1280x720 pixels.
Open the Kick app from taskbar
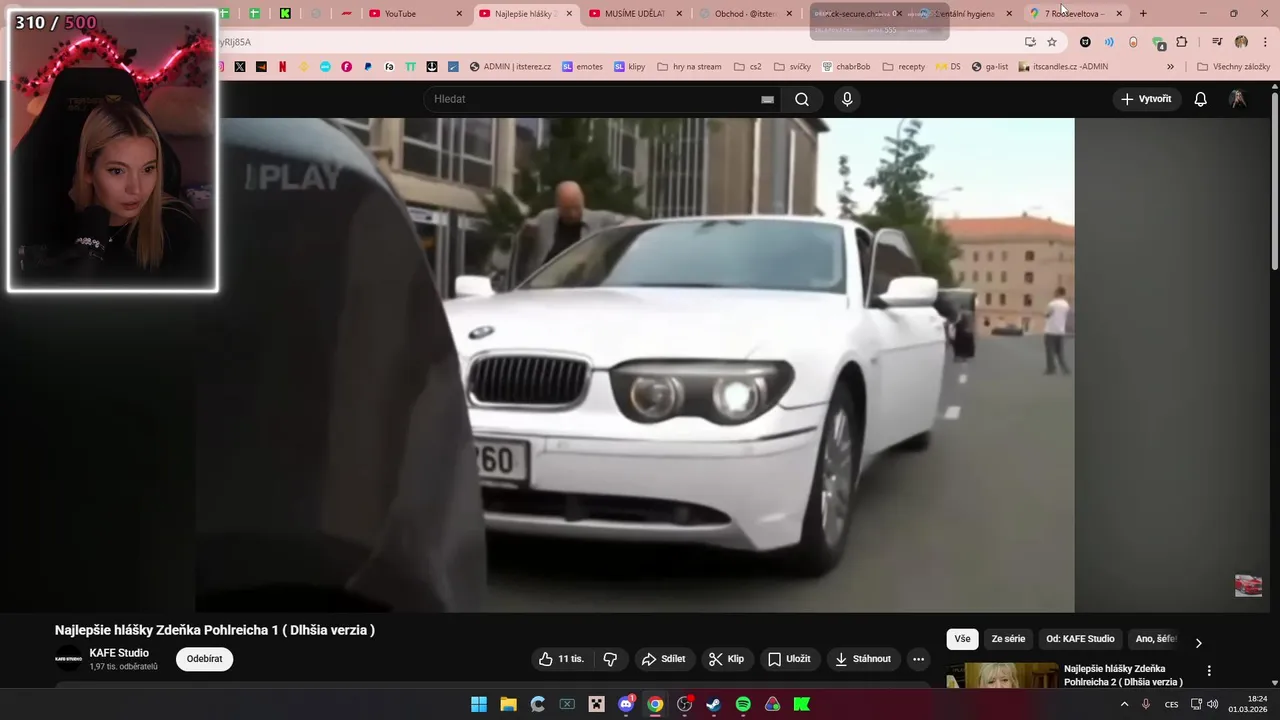(802, 704)
